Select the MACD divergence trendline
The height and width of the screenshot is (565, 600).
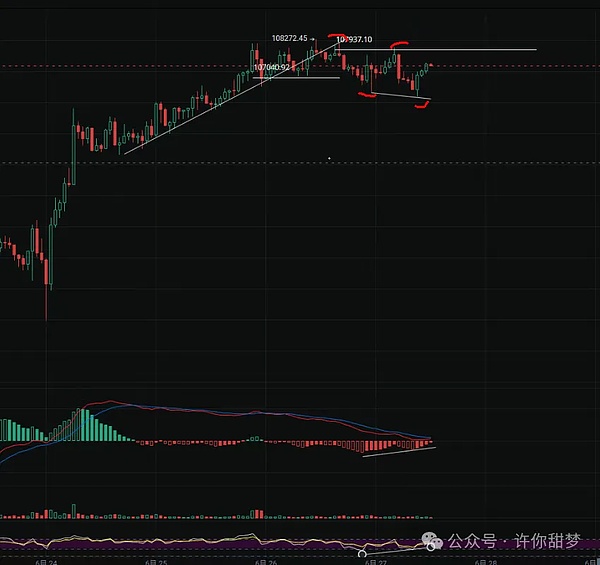pos(400,452)
